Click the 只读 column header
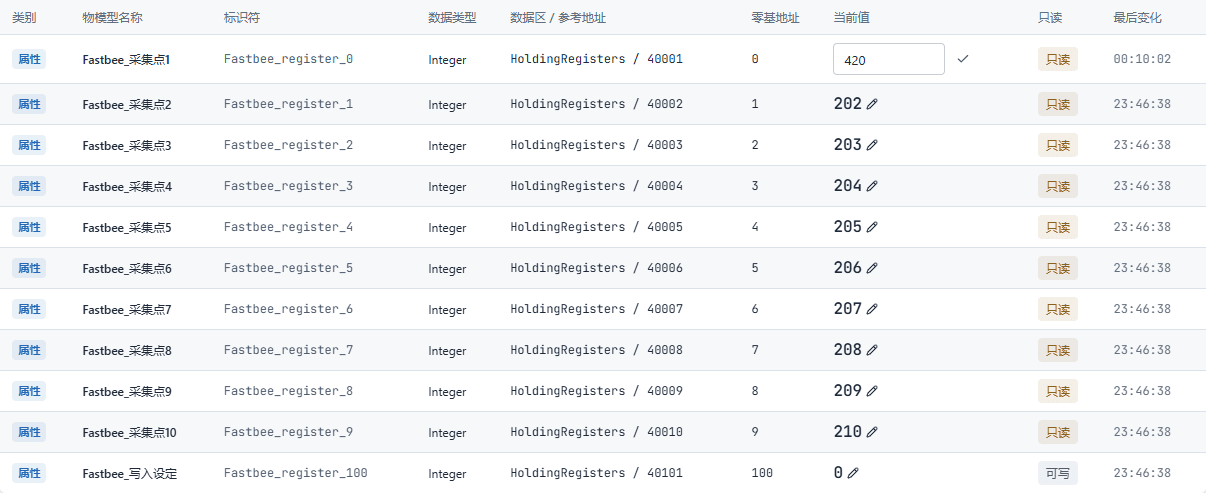This screenshot has height=493, width=1206. (1050, 18)
